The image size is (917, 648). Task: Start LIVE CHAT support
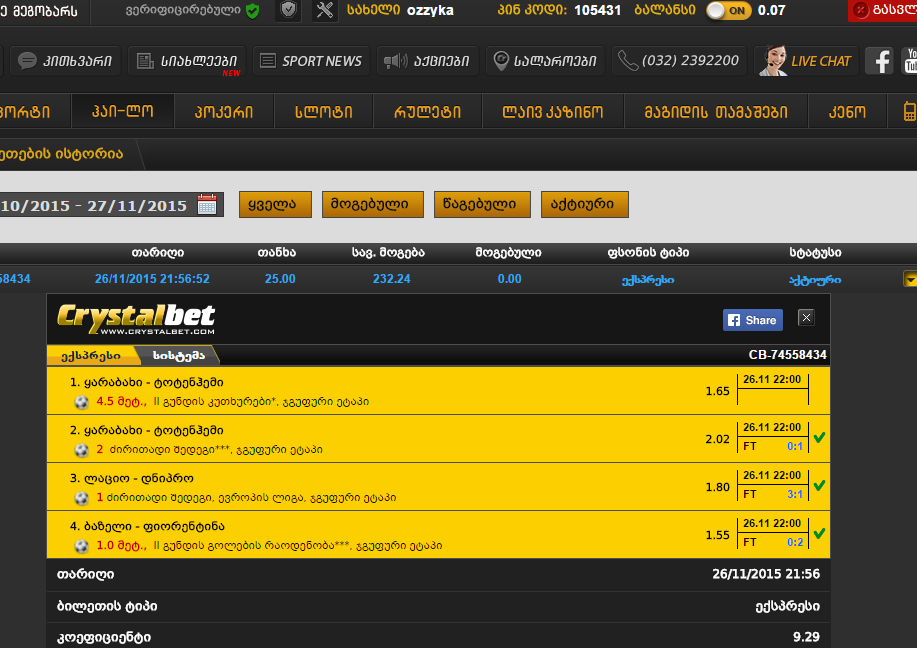(x=806, y=61)
